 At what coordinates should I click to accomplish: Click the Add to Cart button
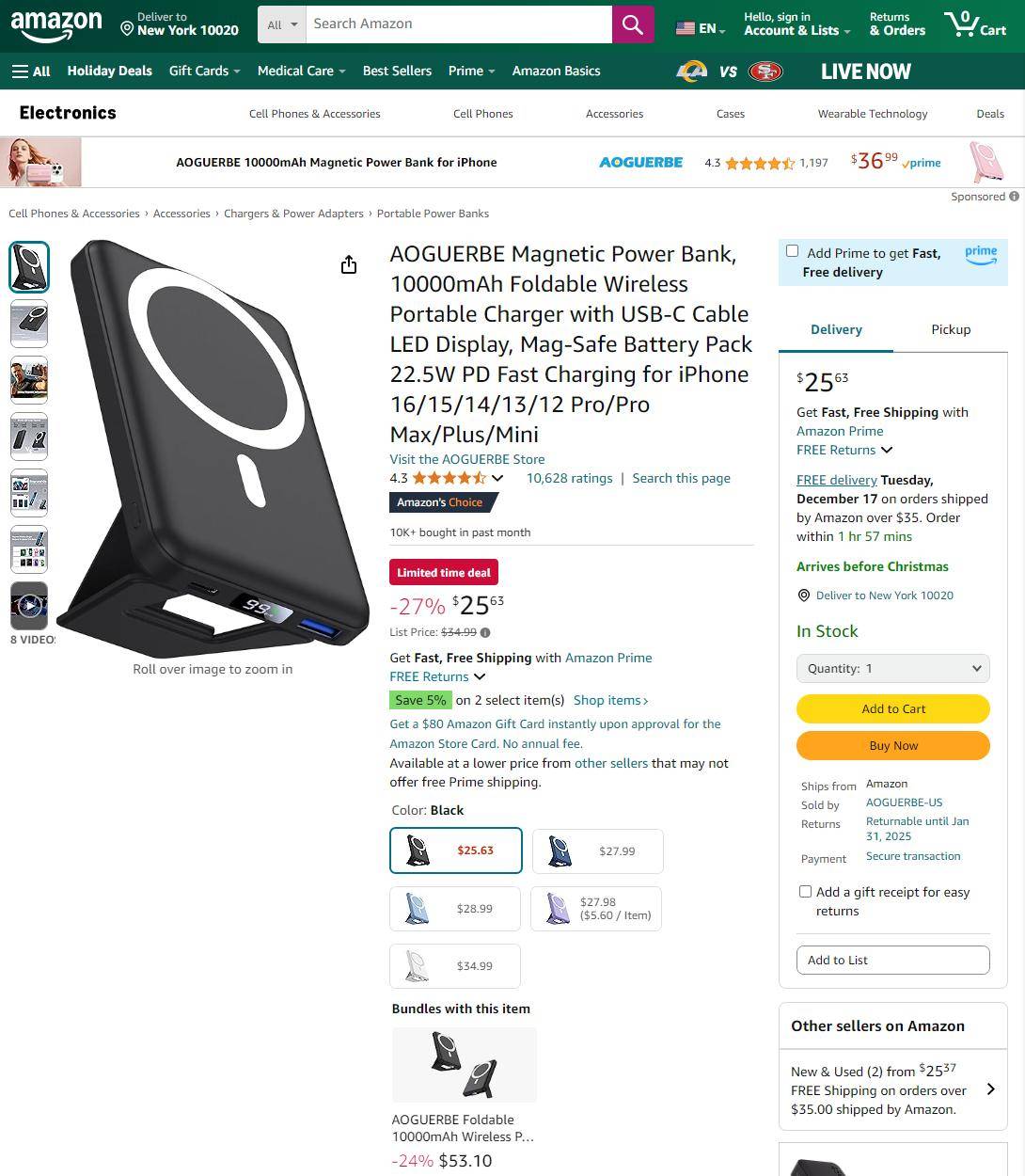coord(893,708)
